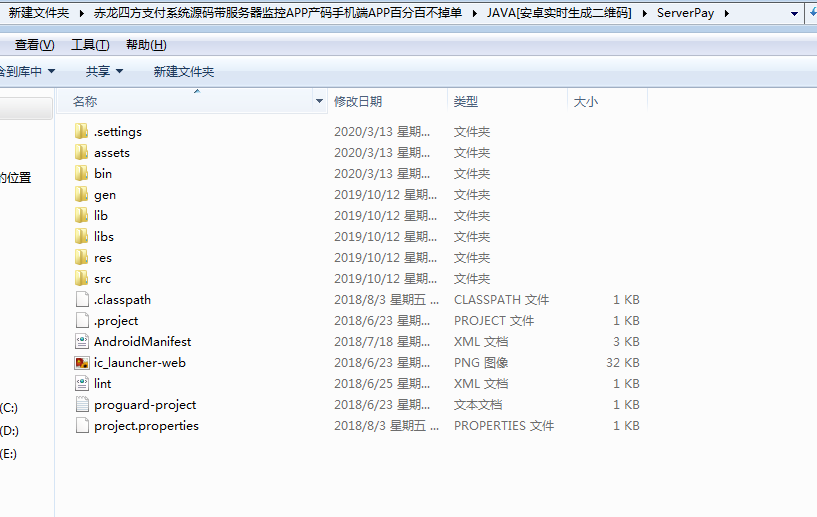The image size is (817, 517).
Task: Click the 2018/6/25 date of lint
Action: [x=382, y=384]
